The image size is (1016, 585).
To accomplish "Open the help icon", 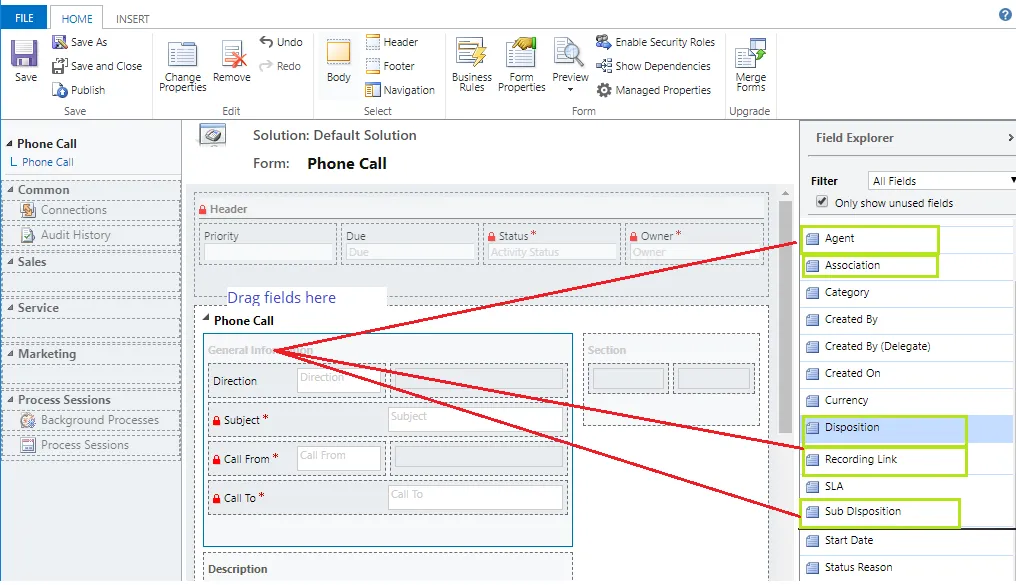I will [1005, 14].
